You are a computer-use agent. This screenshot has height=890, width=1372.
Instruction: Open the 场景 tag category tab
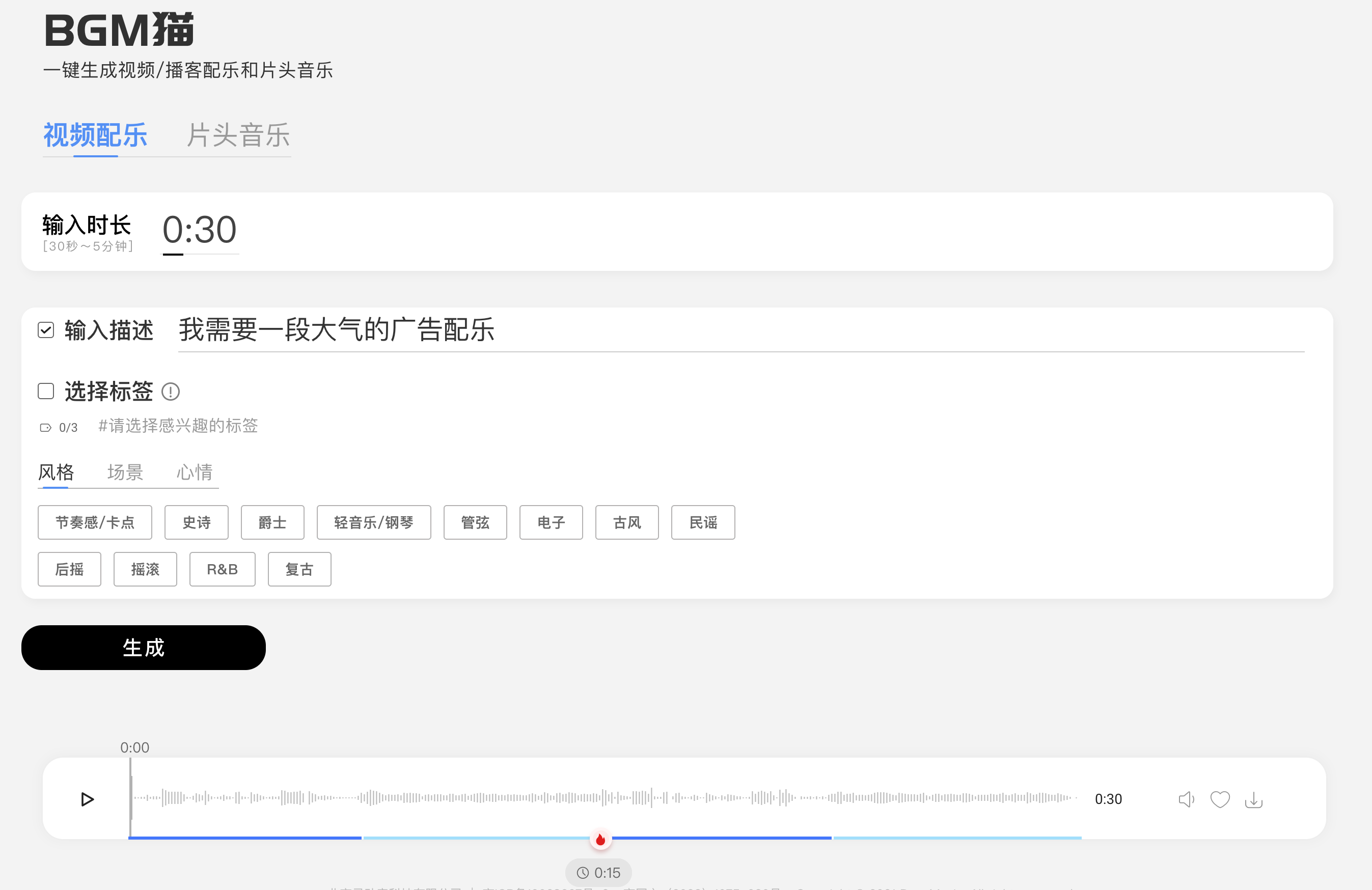[125, 472]
